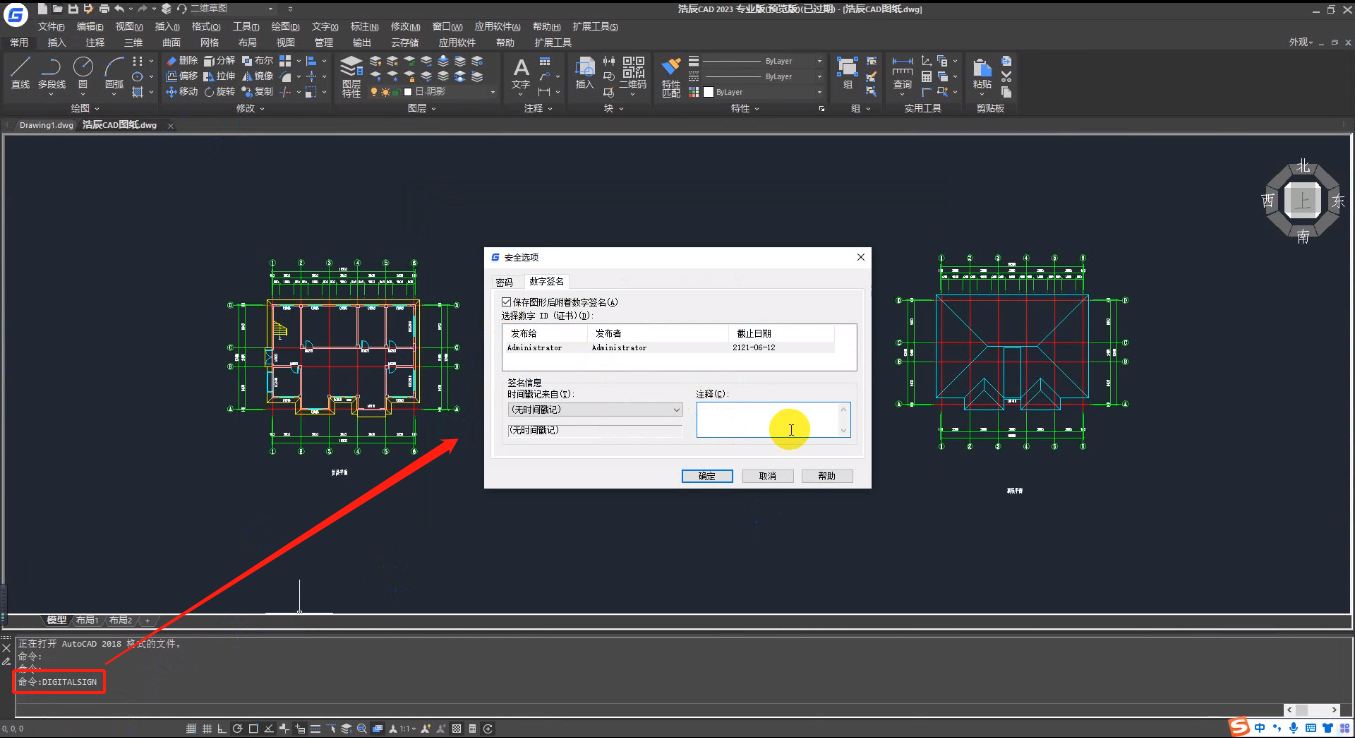This screenshot has height=738, width=1355.
Task: Click the 取消 button
Action: click(767, 476)
